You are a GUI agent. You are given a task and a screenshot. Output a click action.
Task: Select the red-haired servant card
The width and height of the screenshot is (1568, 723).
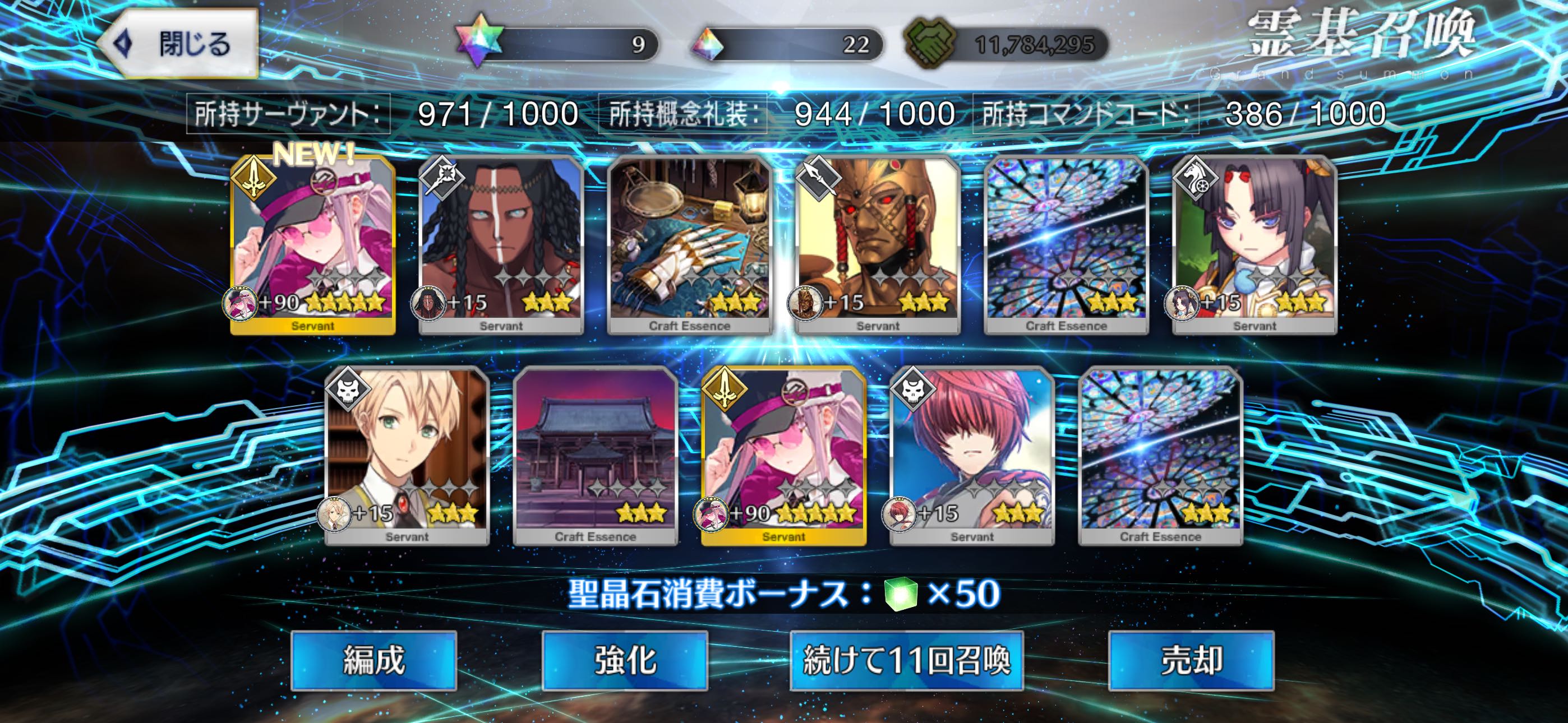[972, 456]
